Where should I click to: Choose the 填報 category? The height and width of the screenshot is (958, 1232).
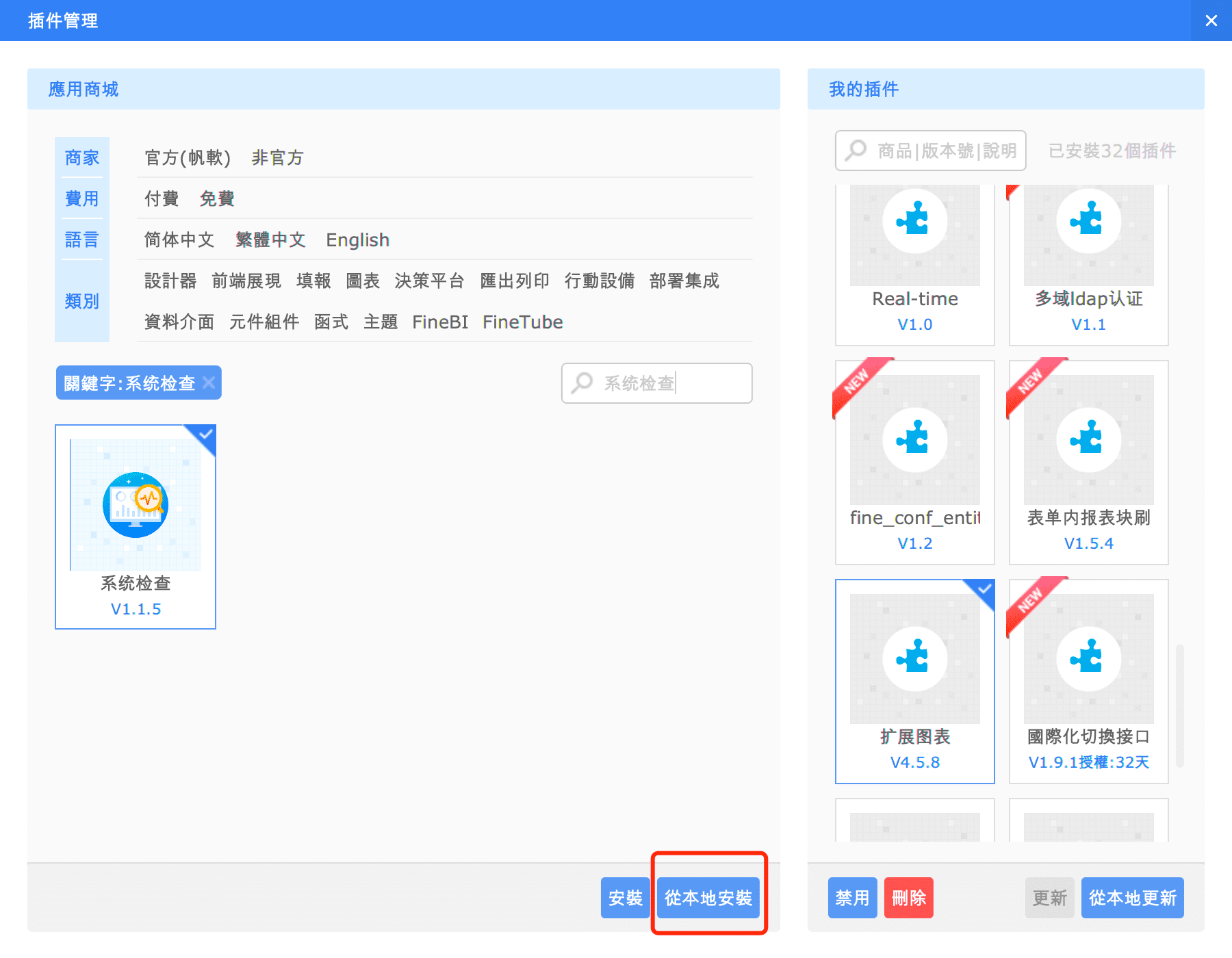click(x=313, y=281)
